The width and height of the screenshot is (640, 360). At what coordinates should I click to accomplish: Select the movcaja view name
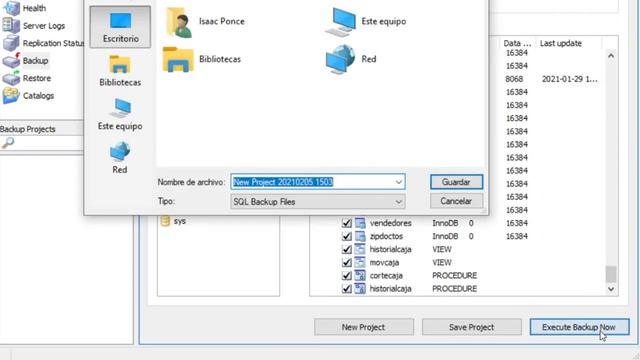click(384, 262)
